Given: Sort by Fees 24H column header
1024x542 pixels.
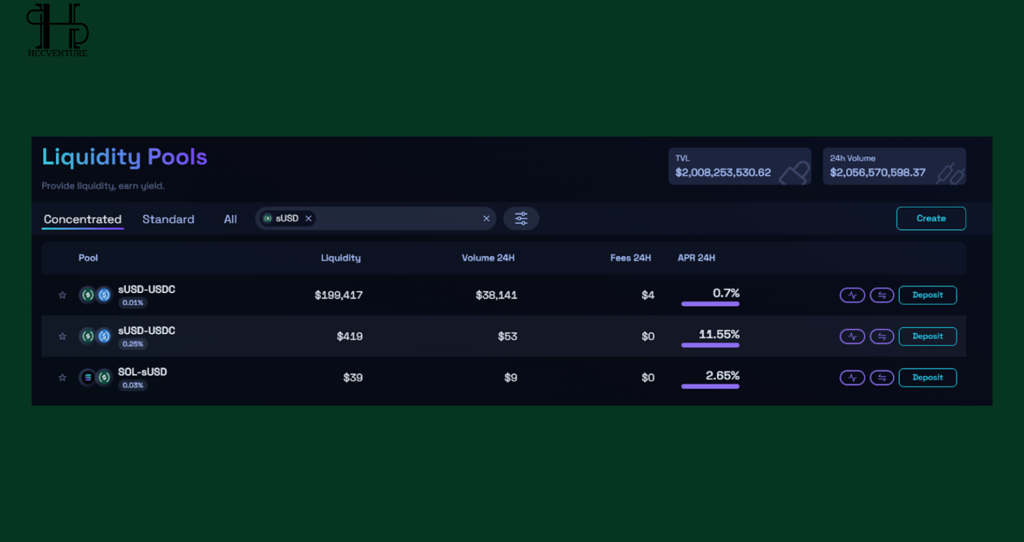Looking at the screenshot, I should pos(631,258).
